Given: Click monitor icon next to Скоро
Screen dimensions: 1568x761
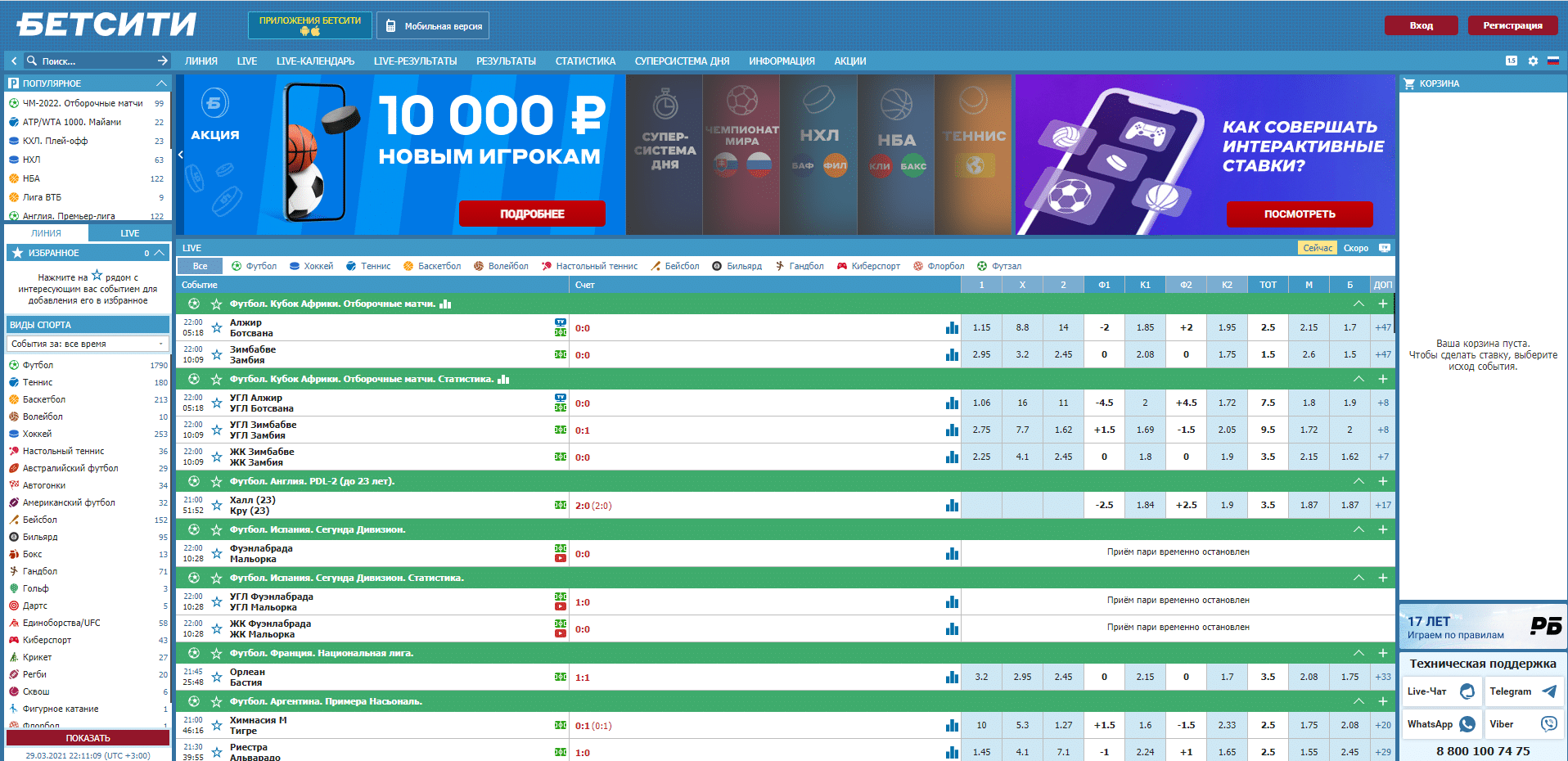Looking at the screenshot, I should pos(1384,248).
